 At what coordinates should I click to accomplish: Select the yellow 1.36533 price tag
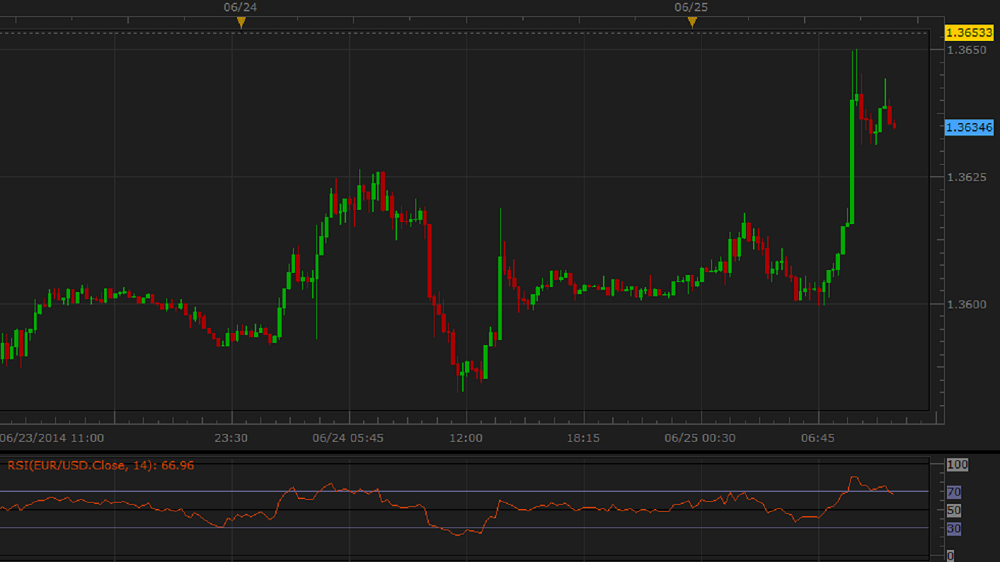tap(968, 33)
